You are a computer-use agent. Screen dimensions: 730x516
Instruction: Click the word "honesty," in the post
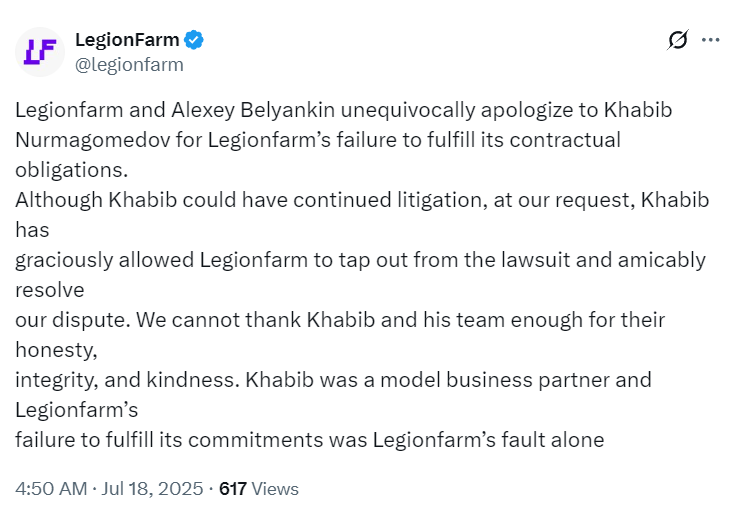coord(55,350)
